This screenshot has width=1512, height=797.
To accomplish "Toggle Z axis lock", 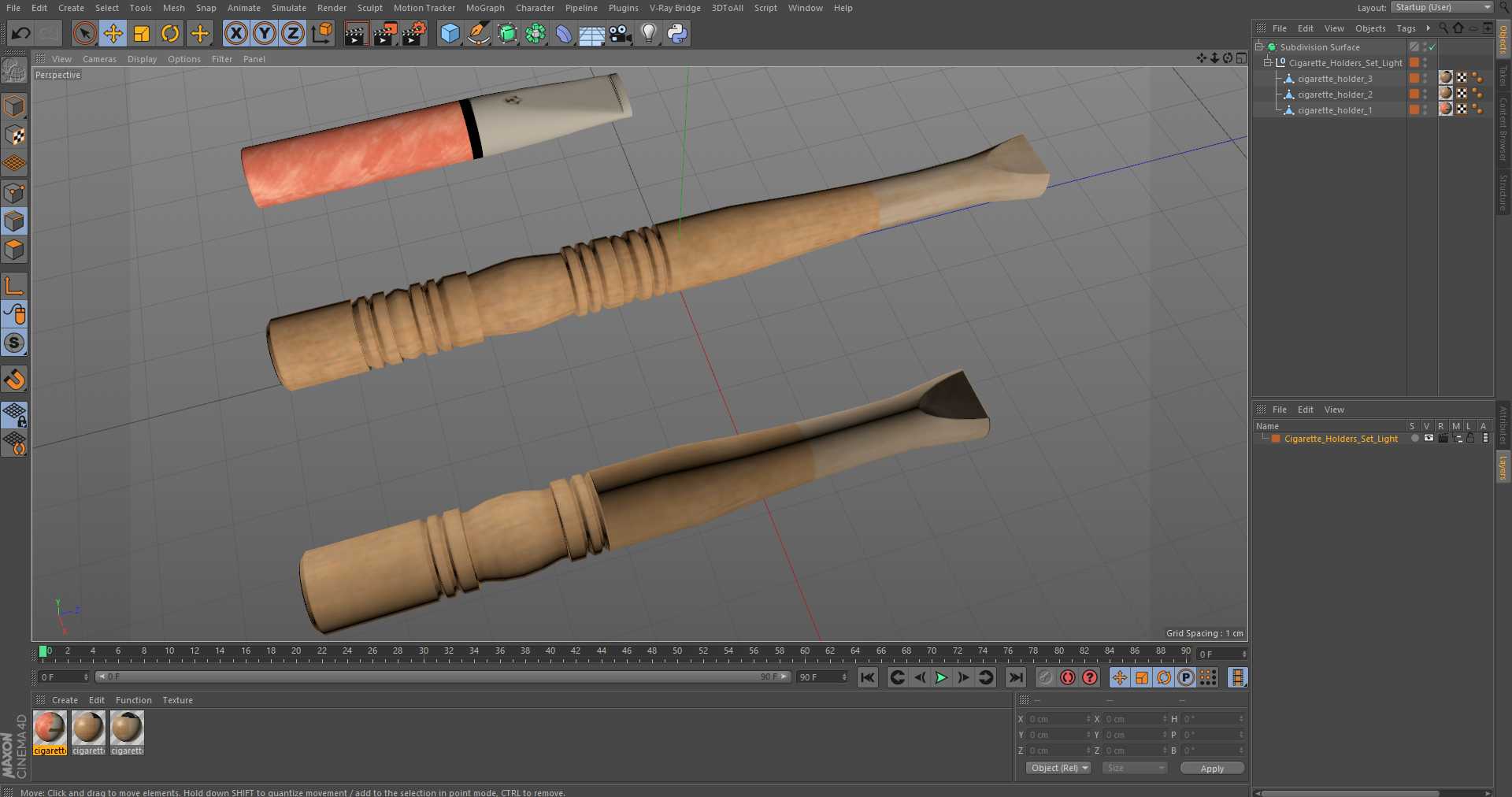I will [x=293, y=33].
